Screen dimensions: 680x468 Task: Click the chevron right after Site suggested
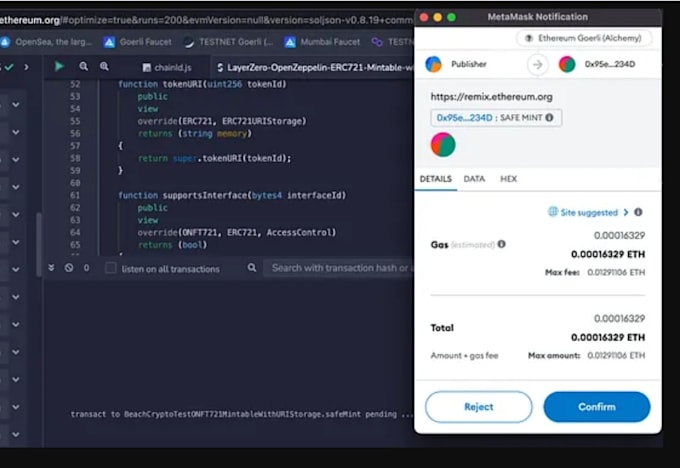click(x=626, y=213)
